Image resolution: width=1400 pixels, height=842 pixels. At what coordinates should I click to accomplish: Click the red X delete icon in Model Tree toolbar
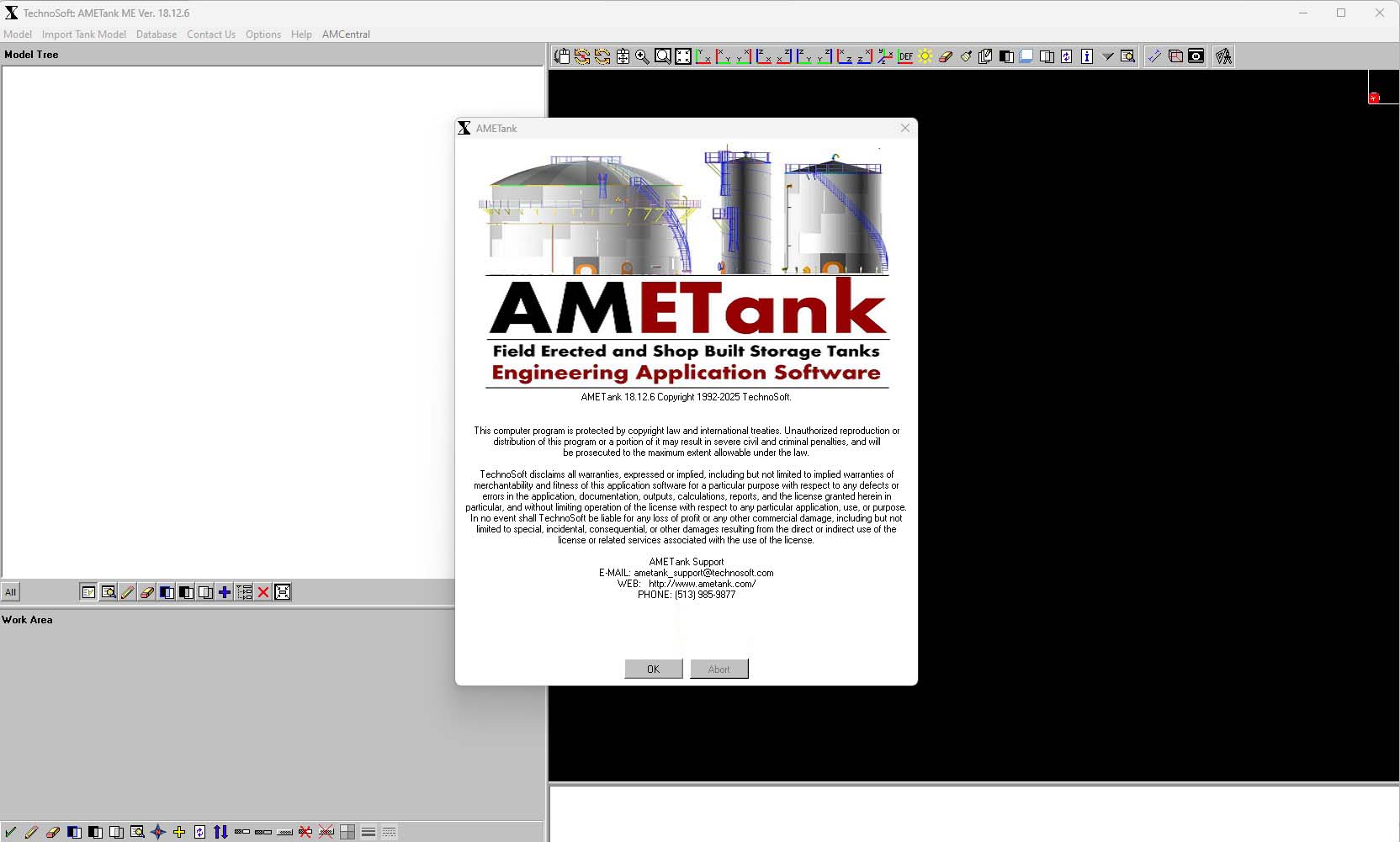click(x=263, y=592)
